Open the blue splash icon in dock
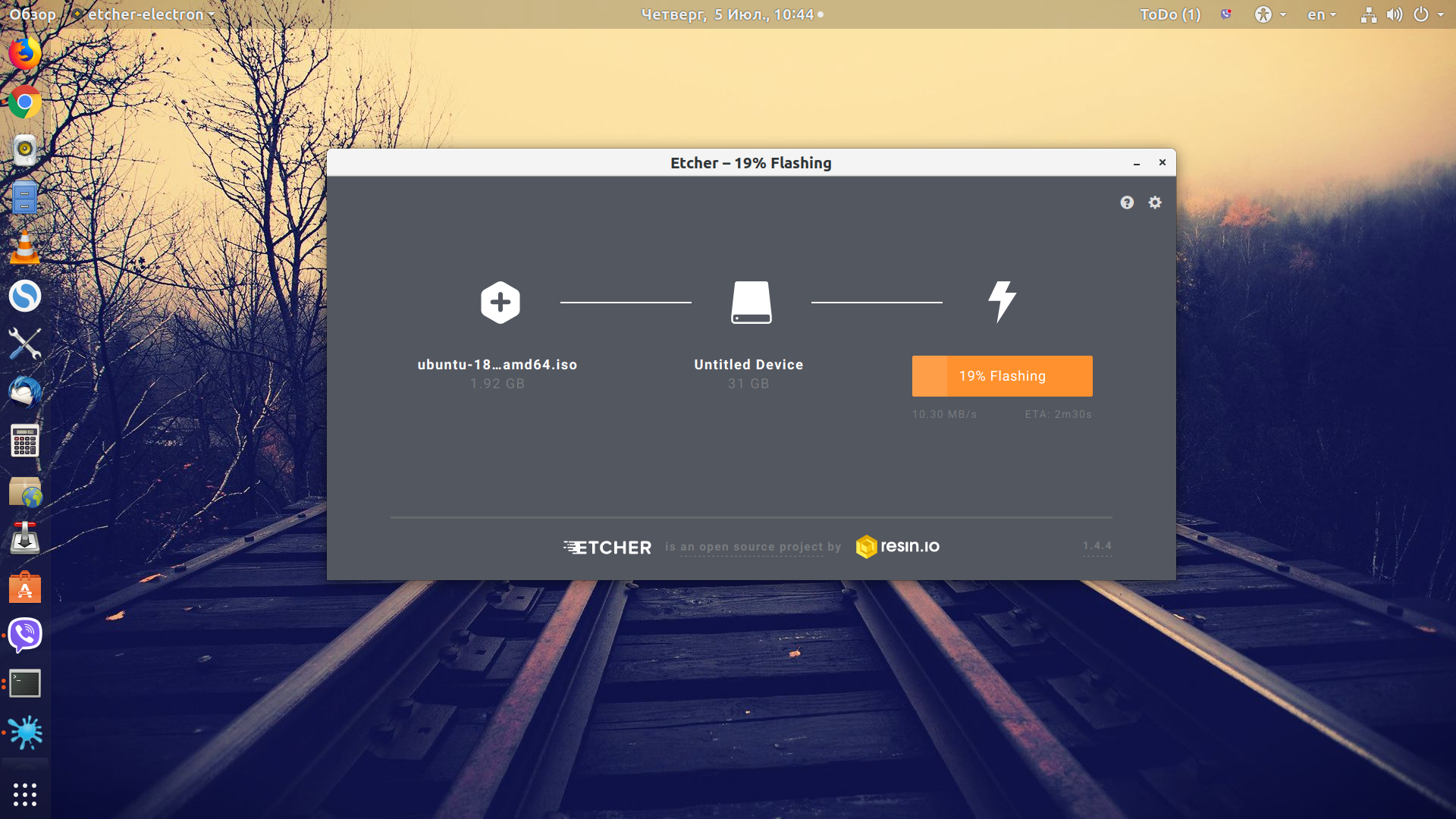Image resolution: width=1456 pixels, height=819 pixels. [25, 733]
